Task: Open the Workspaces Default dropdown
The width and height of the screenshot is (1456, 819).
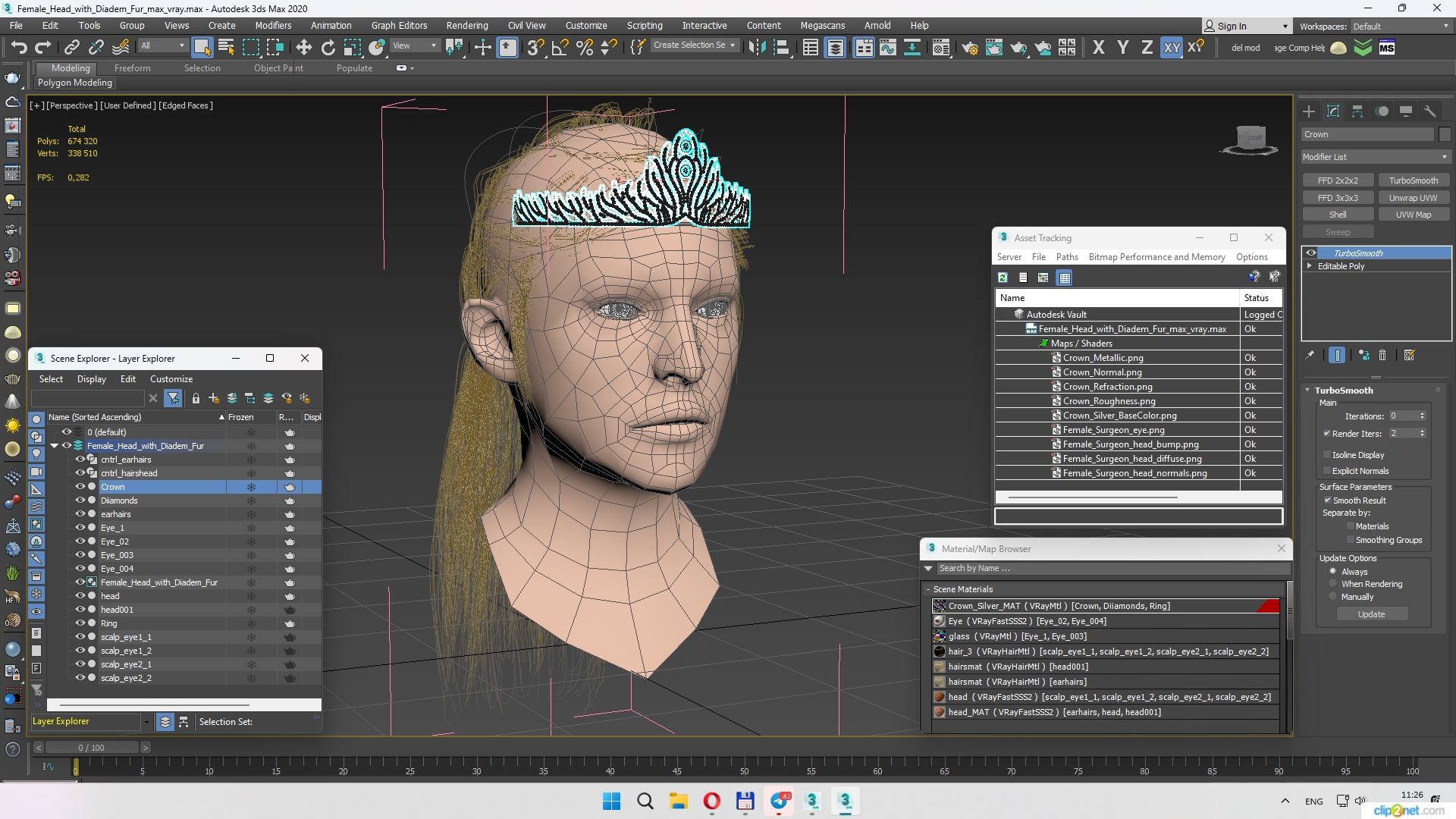Action: click(x=1400, y=26)
